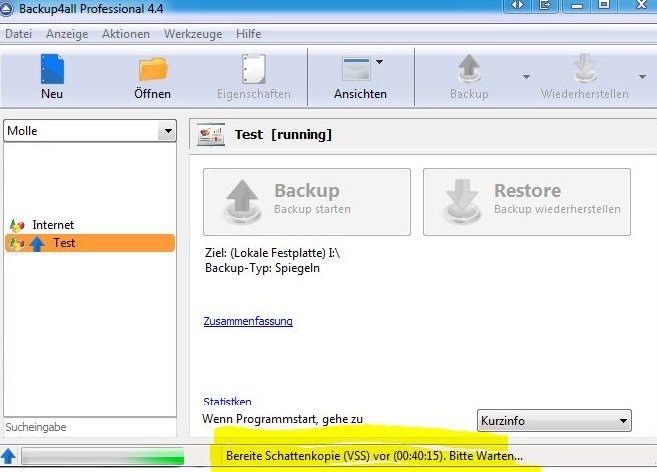Open the Kurzinfo dropdown
This screenshot has height=472, width=657.
pos(554,420)
